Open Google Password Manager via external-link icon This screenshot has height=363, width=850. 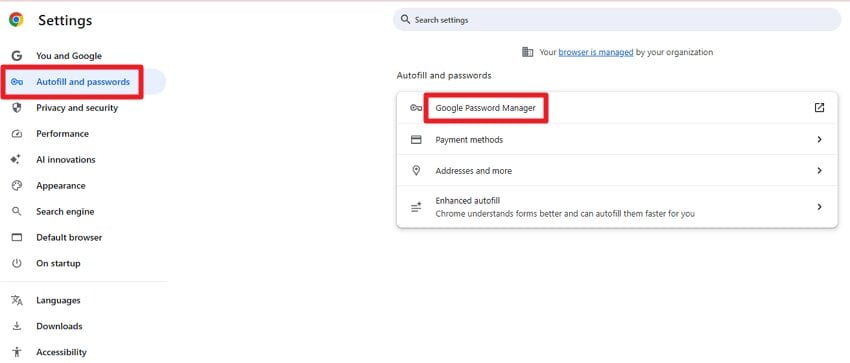(819, 108)
